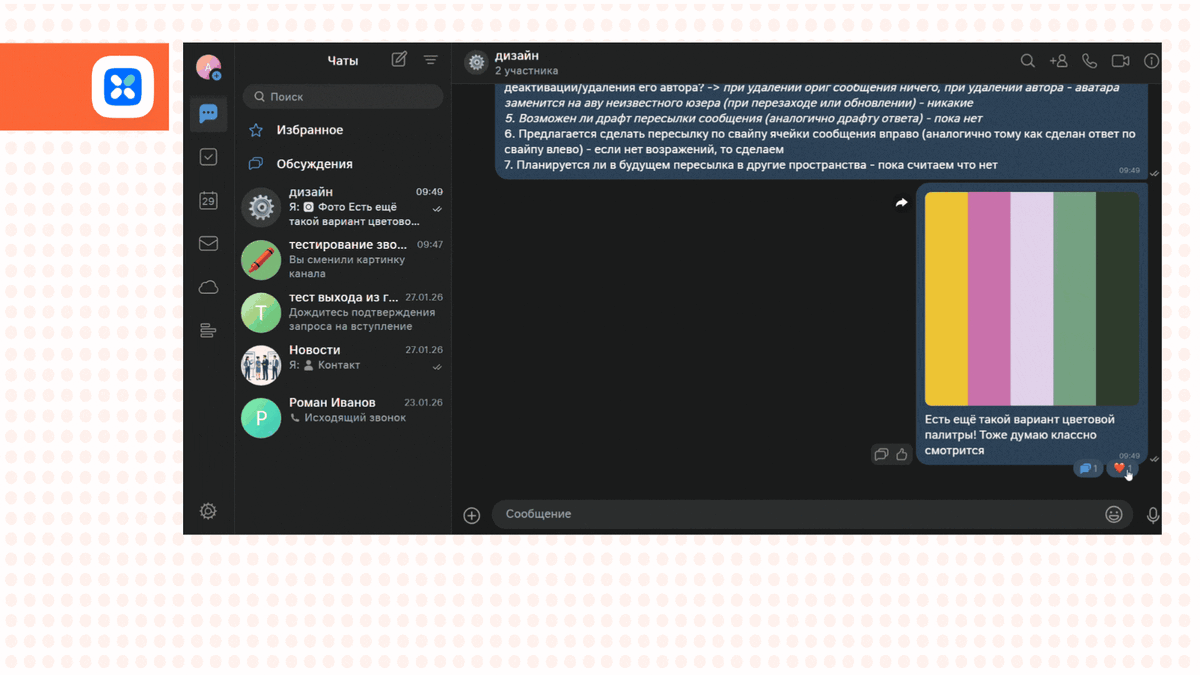Click the дизайн chat avatar in header

[x=476, y=62]
